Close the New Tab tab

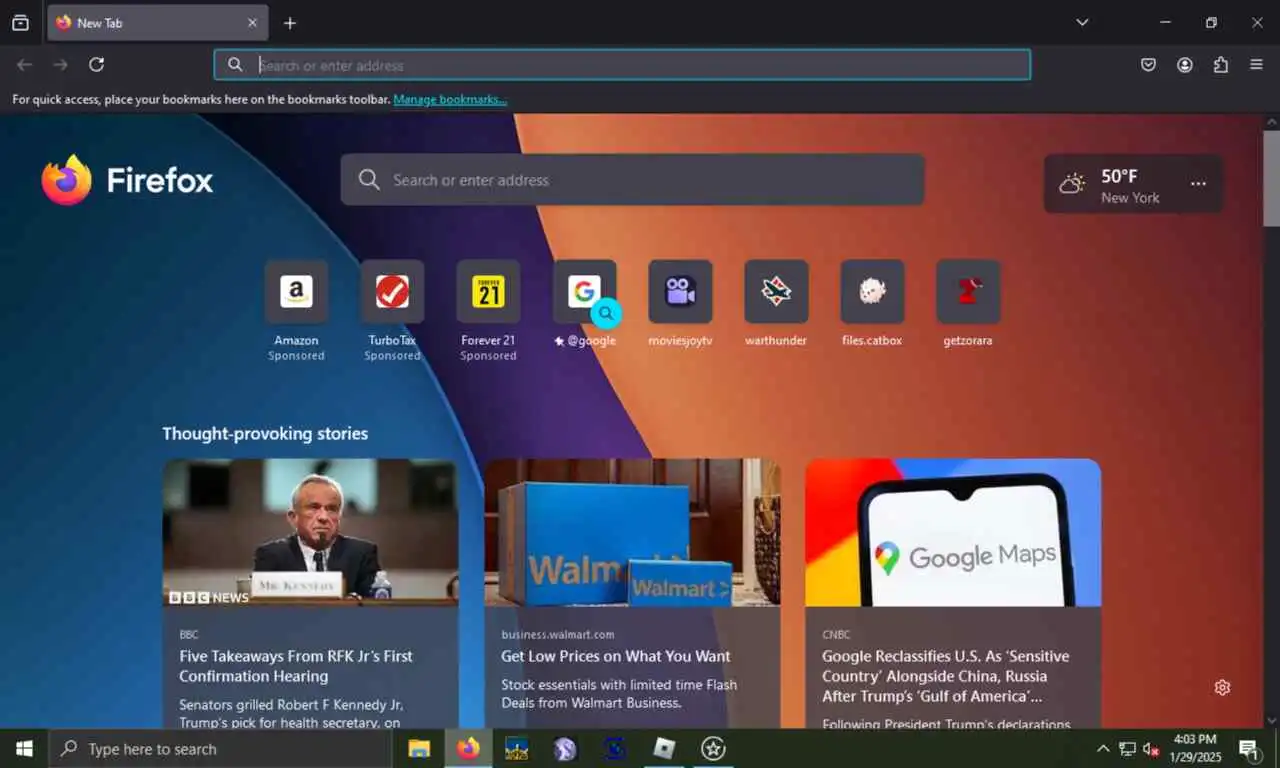[x=252, y=23]
